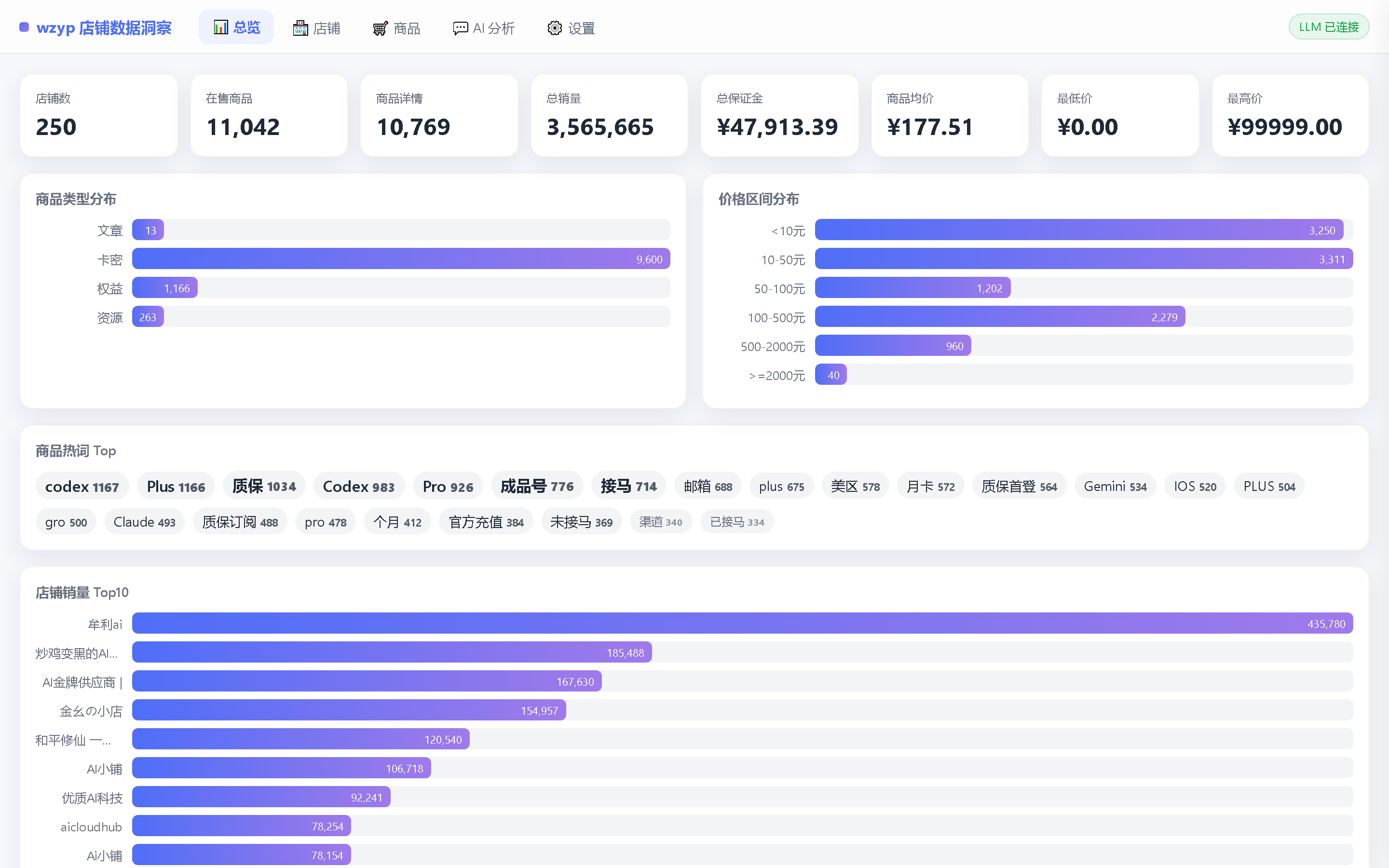The width and height of the screenshot is (1389, 868).
Task: Click the 优质AI科技 shop label
Action: pos(92,798)
